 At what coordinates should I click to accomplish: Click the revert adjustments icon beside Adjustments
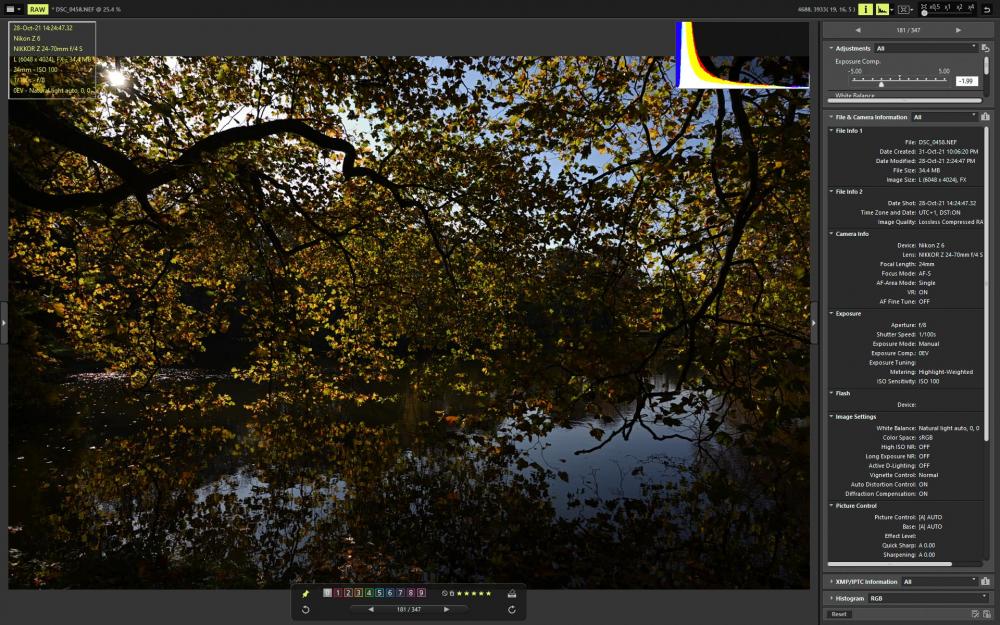coord(985,48)
